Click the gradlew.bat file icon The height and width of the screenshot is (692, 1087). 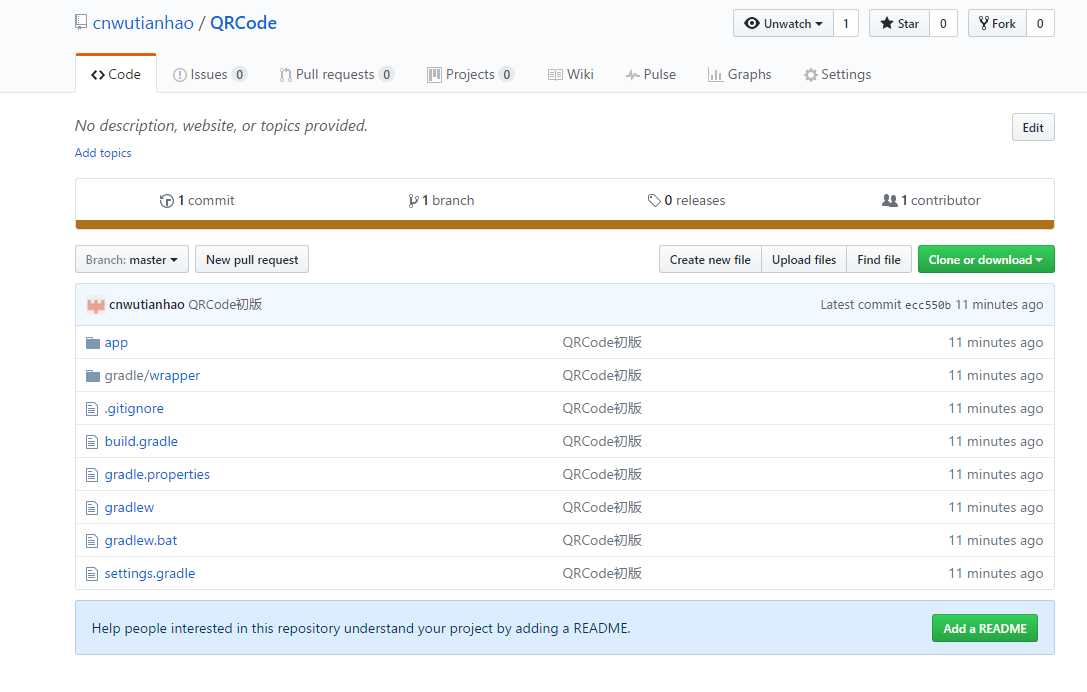92,541
